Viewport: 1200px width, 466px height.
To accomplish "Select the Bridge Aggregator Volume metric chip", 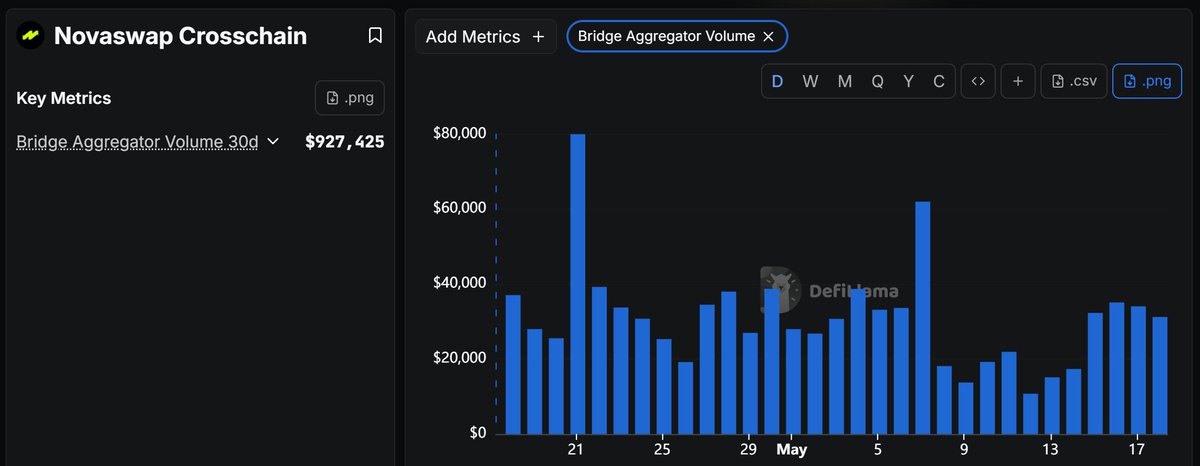I will (677, 36).
